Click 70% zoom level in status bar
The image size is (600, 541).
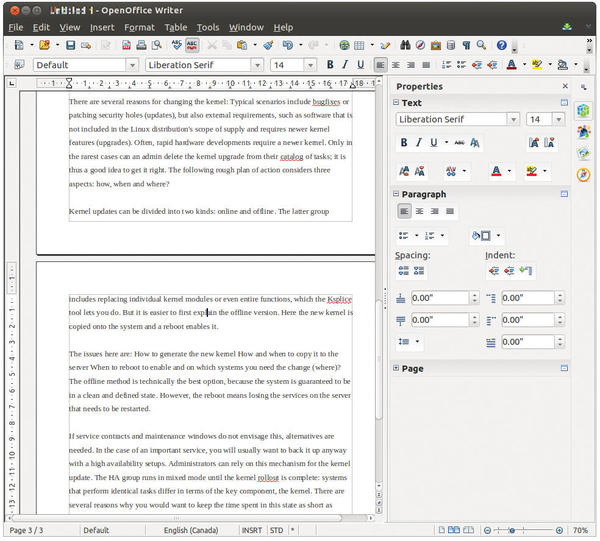[x=580, y=530]
